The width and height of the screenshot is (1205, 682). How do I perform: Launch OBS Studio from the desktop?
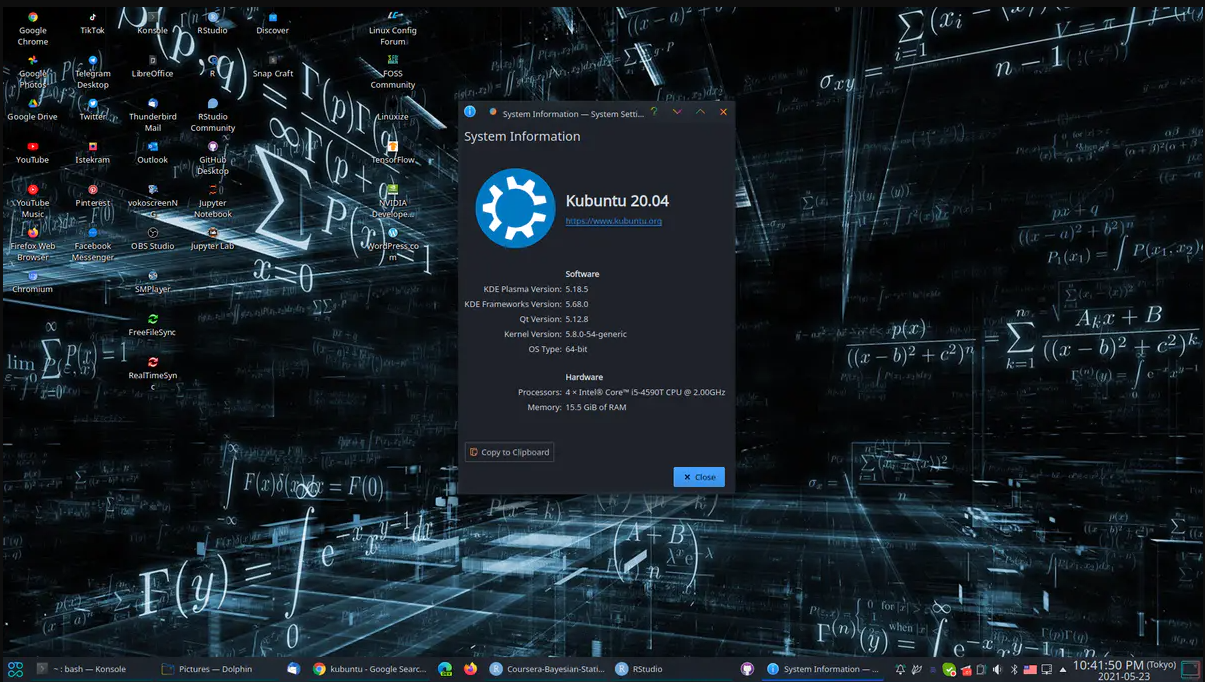click(x=152, y=238)
